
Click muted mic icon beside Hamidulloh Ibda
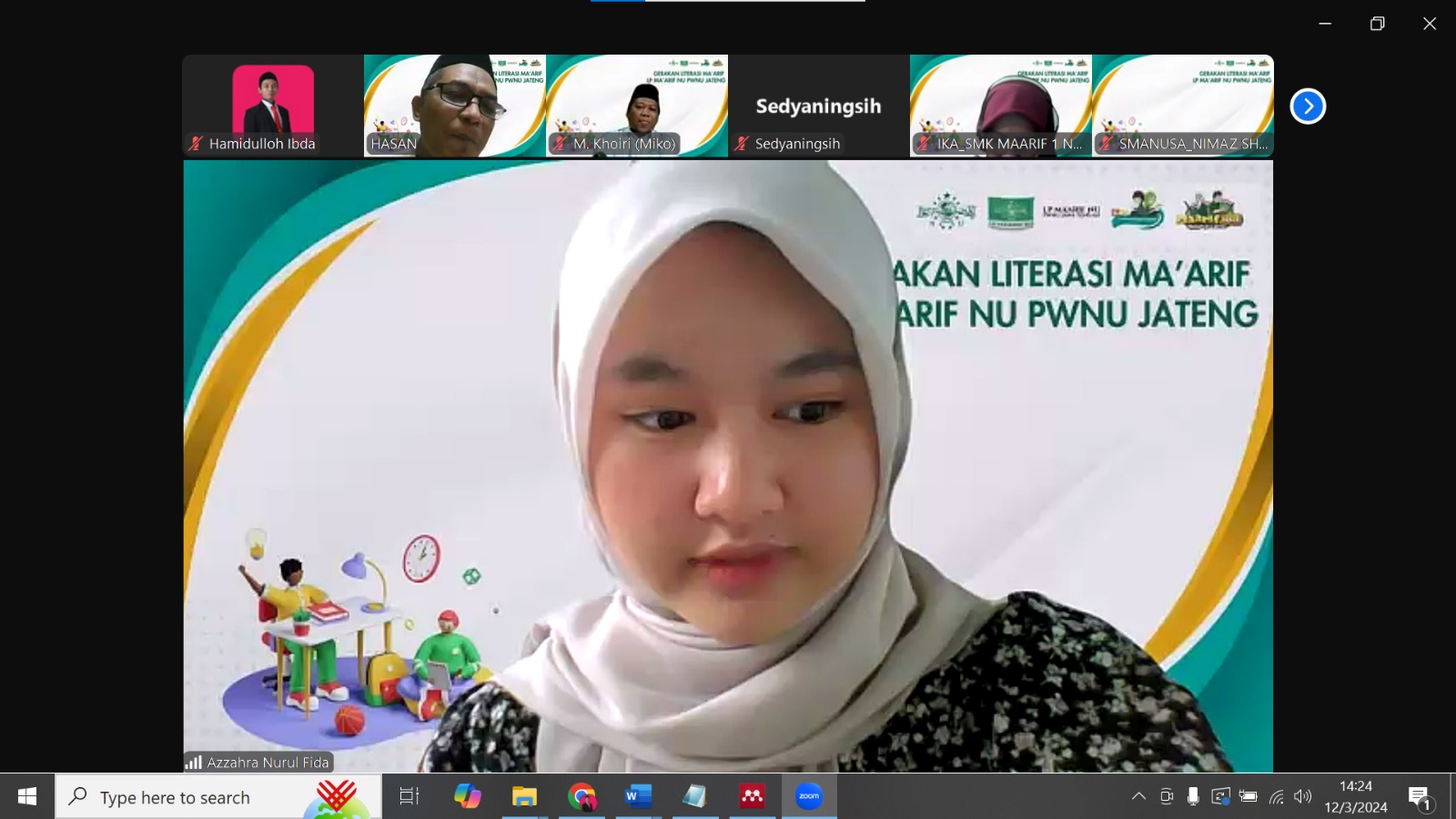196,144
